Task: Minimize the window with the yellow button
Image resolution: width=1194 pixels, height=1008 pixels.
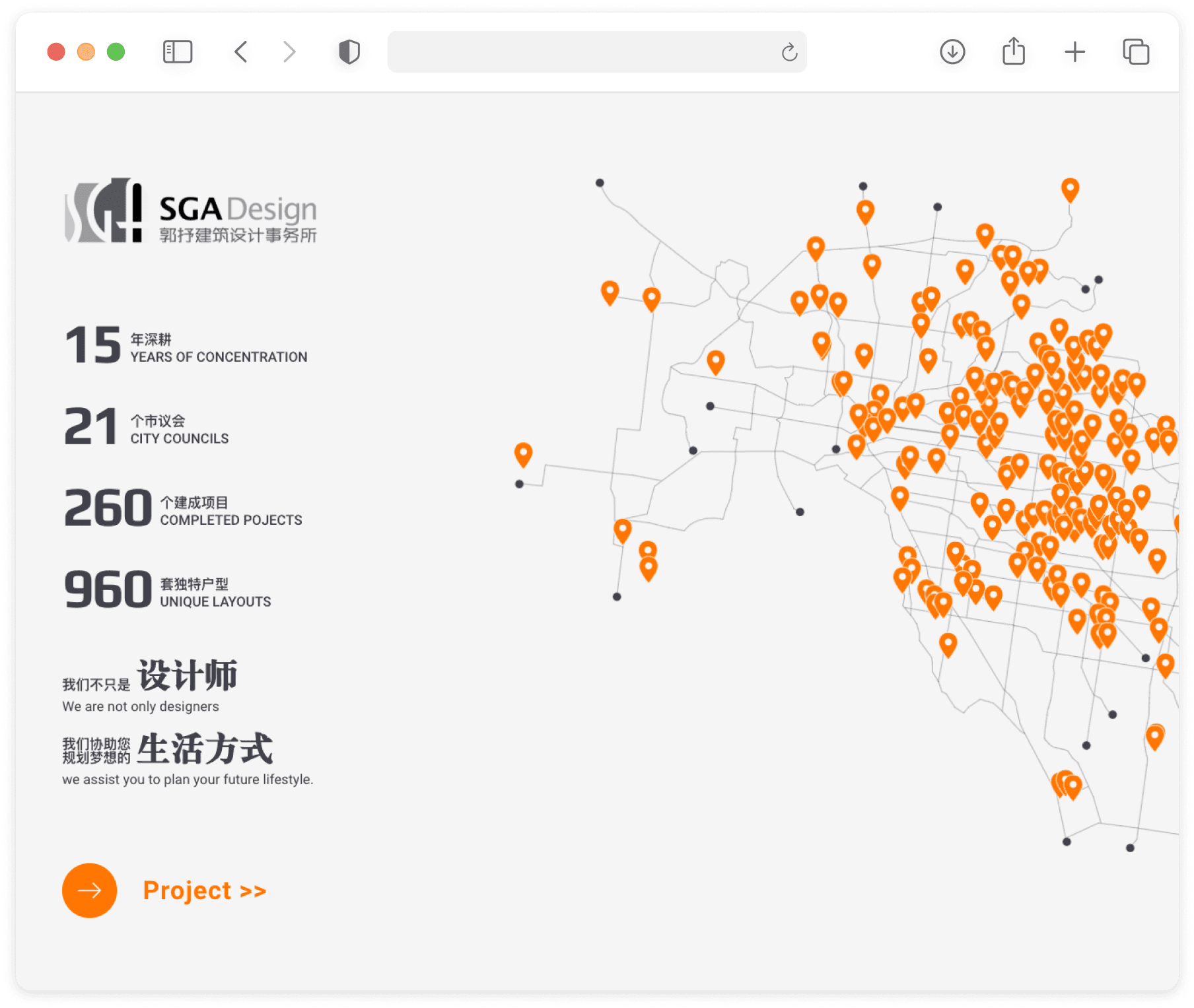Action: click(86, 51)
